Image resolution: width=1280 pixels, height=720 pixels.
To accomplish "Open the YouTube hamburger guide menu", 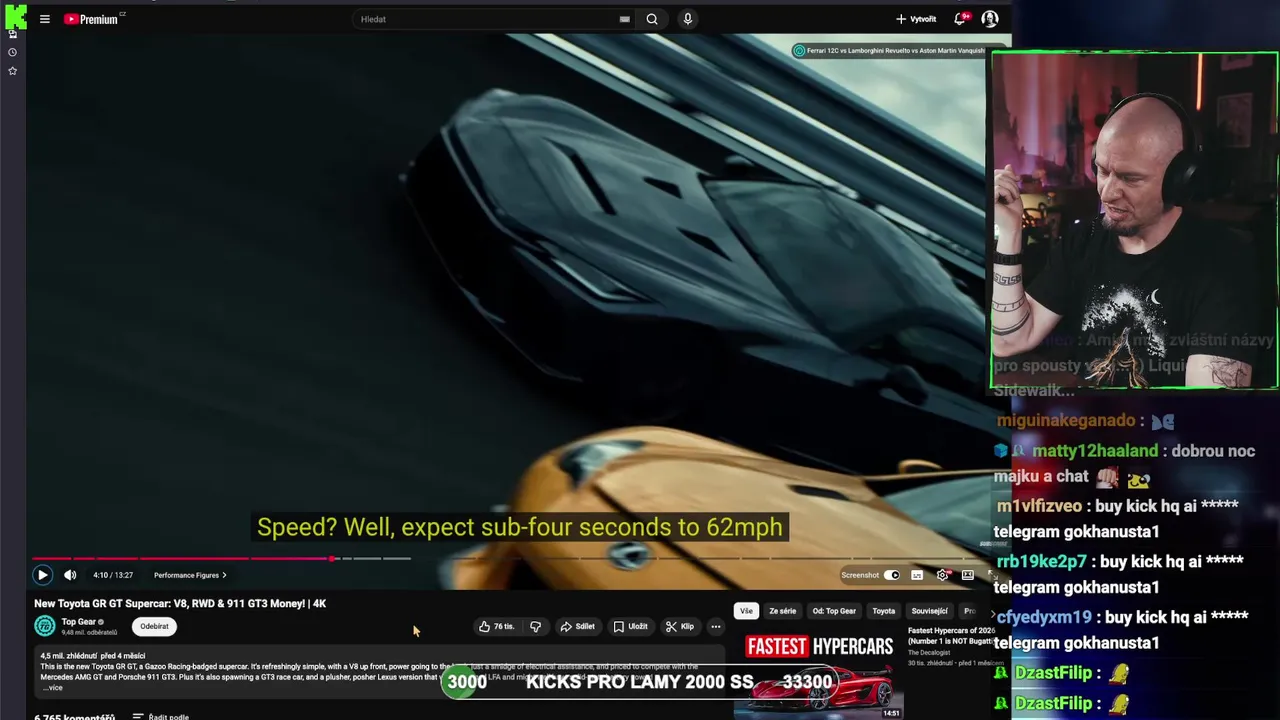I will (44, 19).
